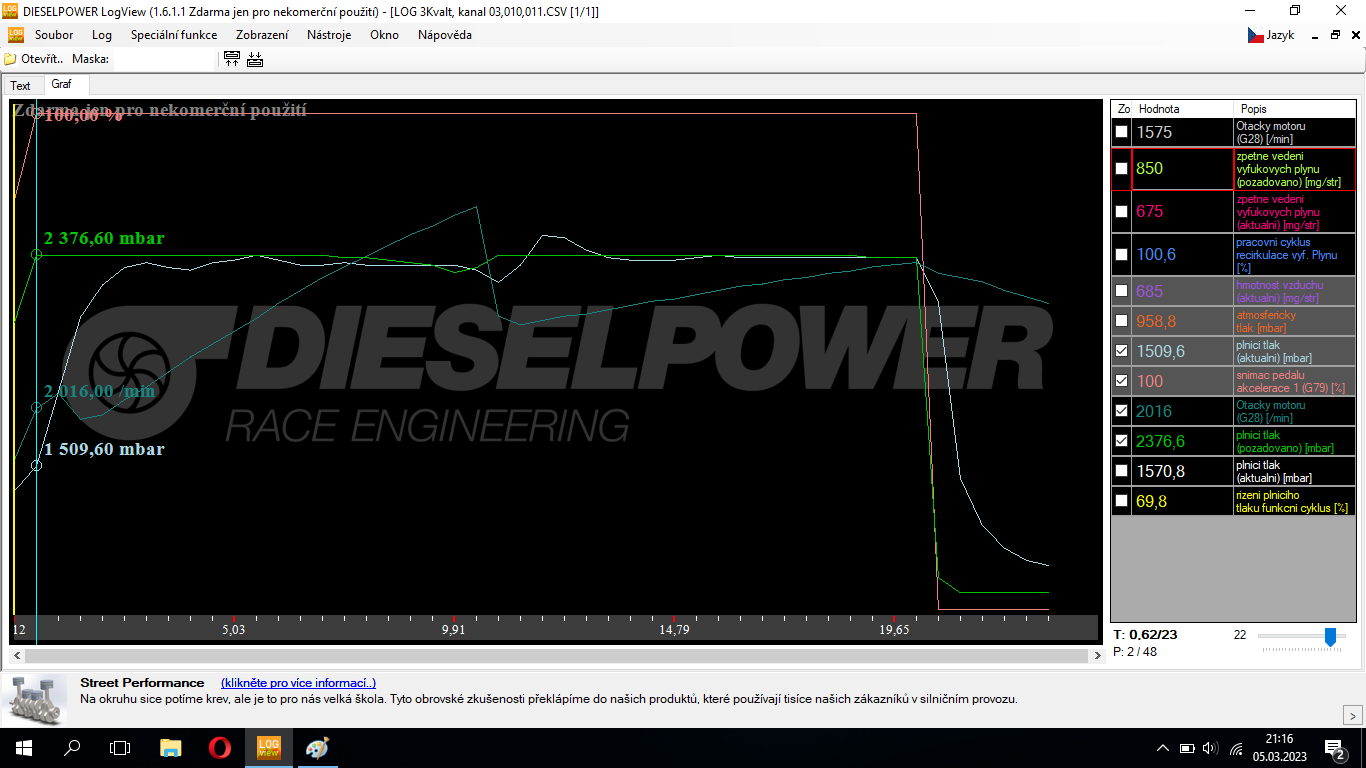This screenshot has width=1366, height=768.
Task: Click the piston engine image in the banner
Action: point(34,700)
